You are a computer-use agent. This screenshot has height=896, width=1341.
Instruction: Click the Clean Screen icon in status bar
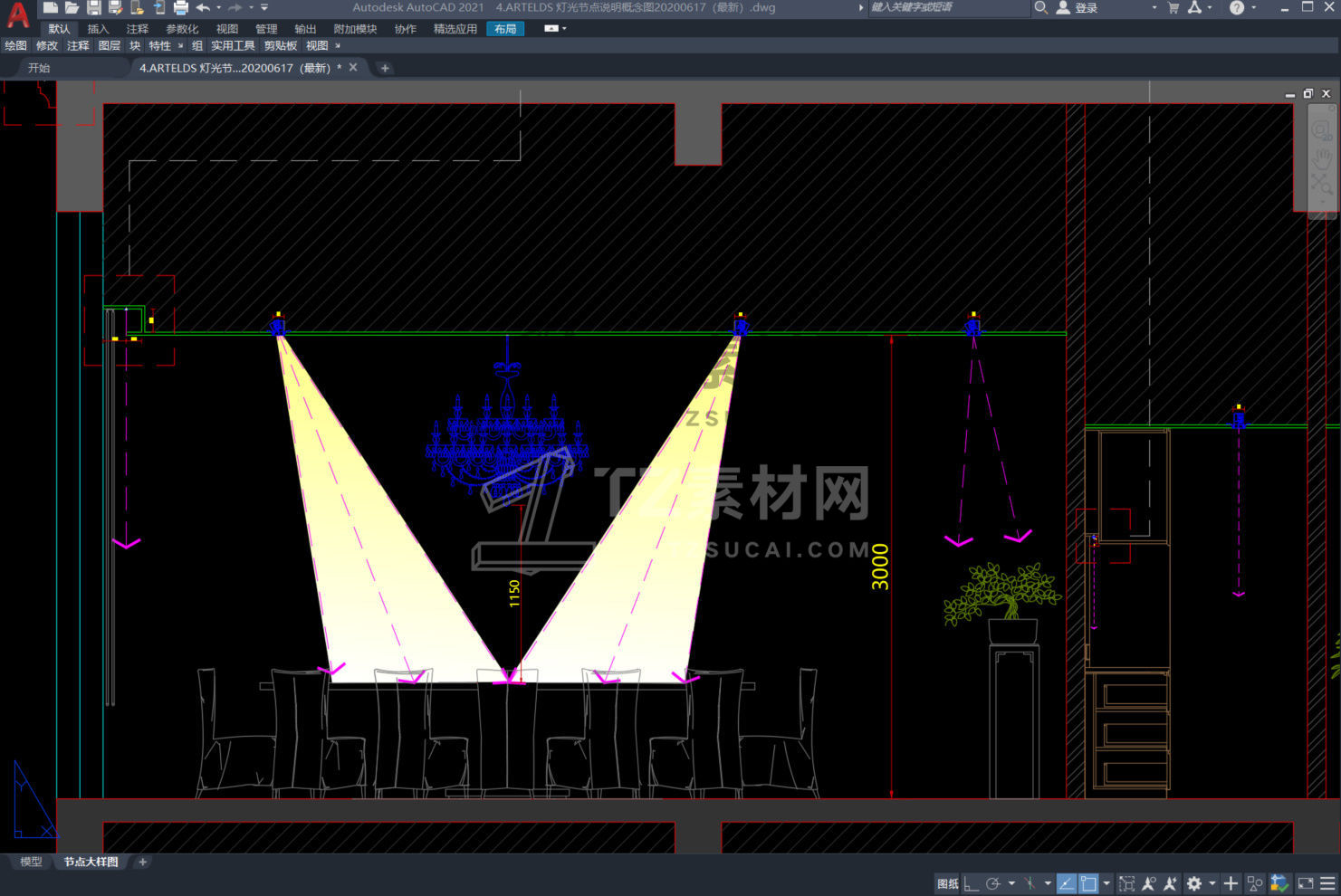[1306, 883]
